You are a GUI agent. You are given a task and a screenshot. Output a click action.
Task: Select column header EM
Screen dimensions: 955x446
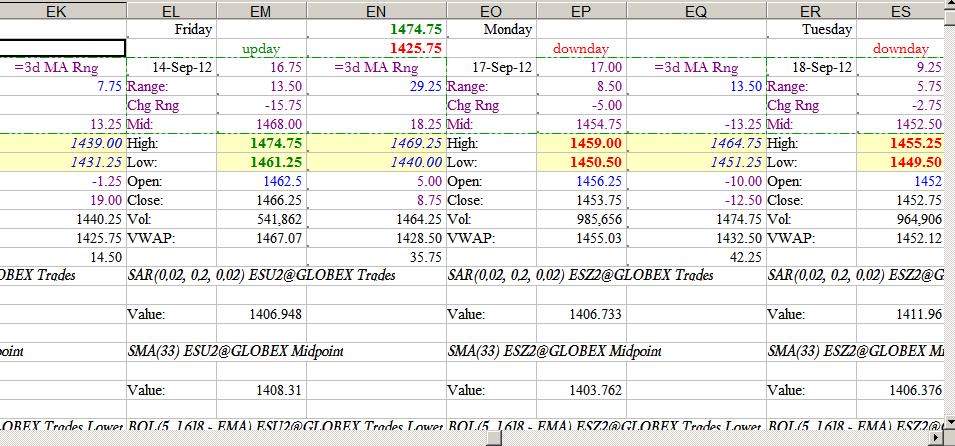(261, 10)
